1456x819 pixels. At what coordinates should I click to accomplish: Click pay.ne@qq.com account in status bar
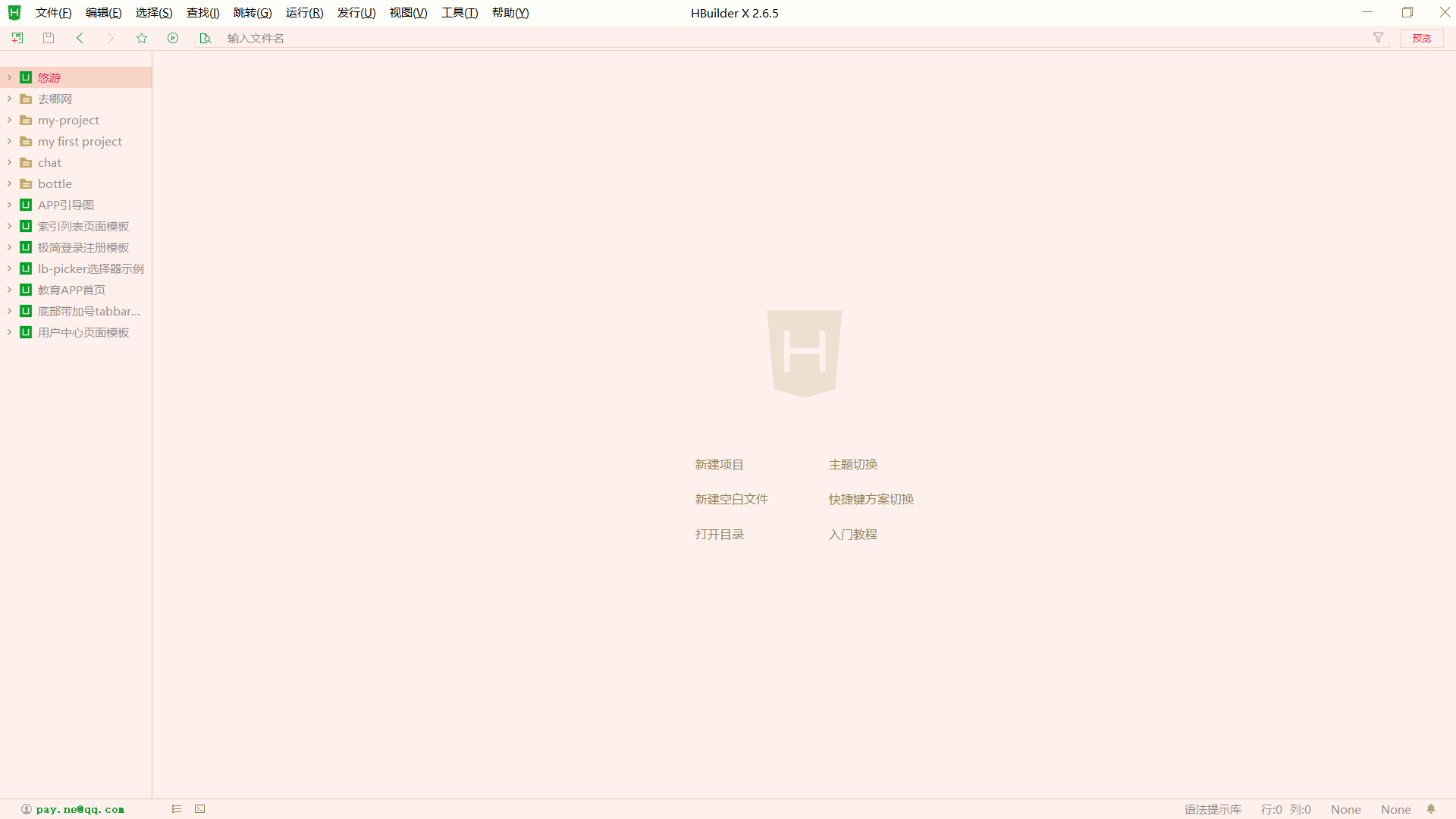80,809
